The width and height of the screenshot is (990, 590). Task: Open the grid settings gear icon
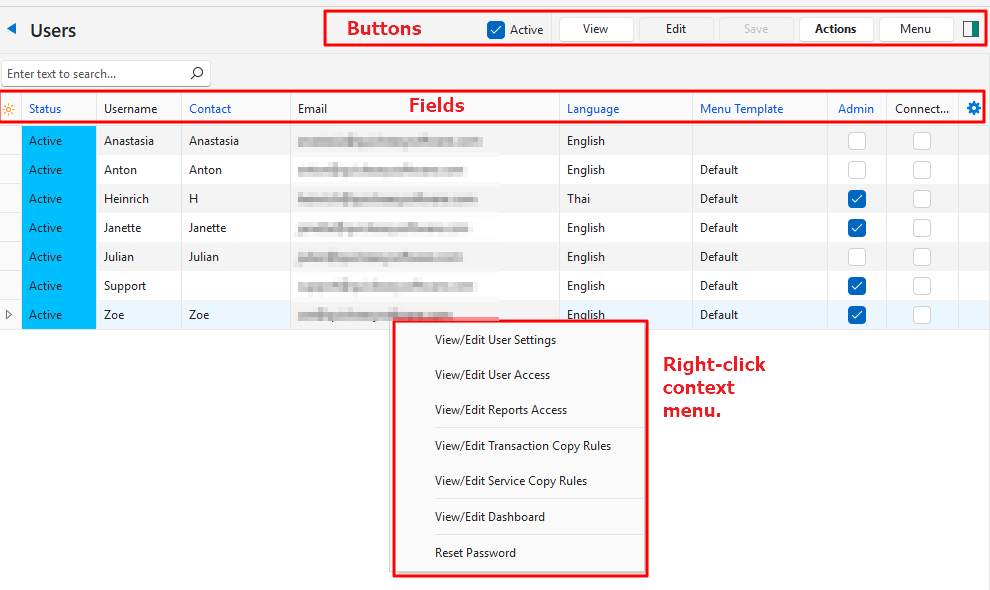[x=973, y=108]
